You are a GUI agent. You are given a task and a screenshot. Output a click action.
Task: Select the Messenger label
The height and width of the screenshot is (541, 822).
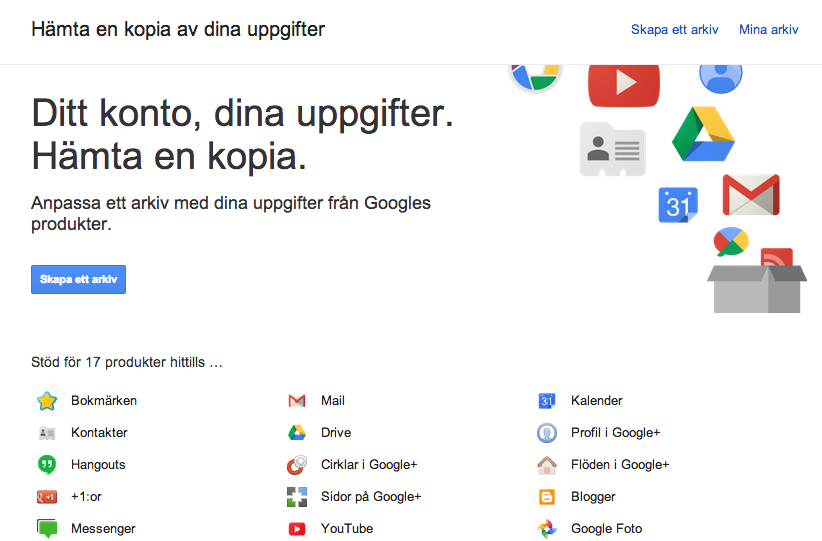(x=103, y=529)
